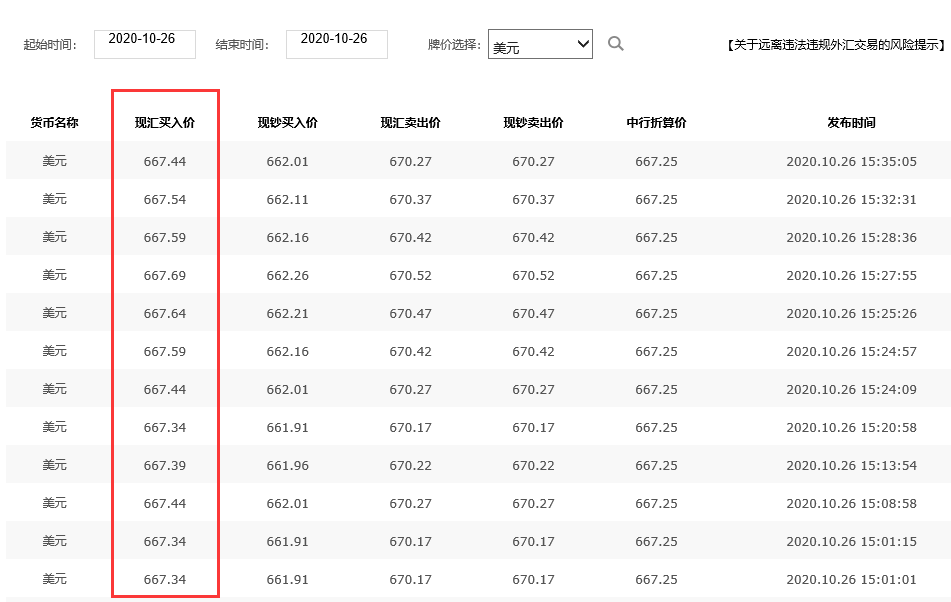
Task: Select the 现钞买入价 column header
Action: pyautogui.click(x=288, y=122)
